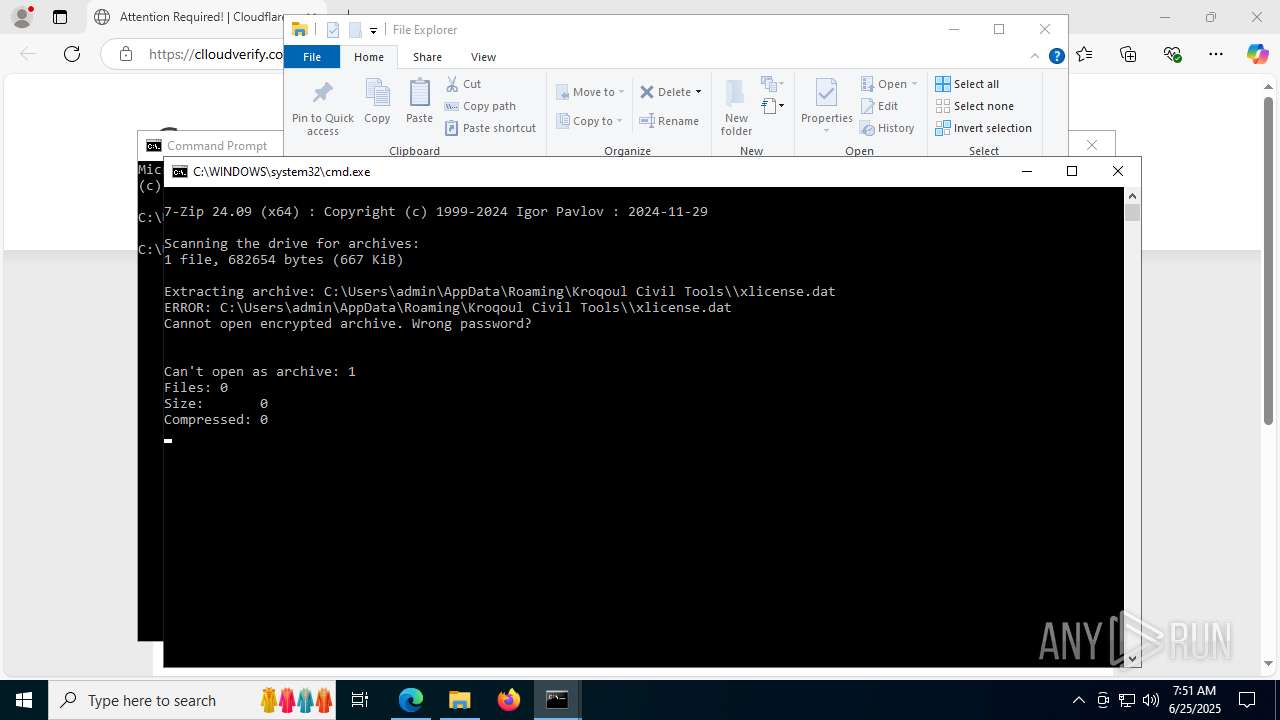The image size is (1280, 720).
Task: Open the New item dropdown in New group
Action: (772, 84)
